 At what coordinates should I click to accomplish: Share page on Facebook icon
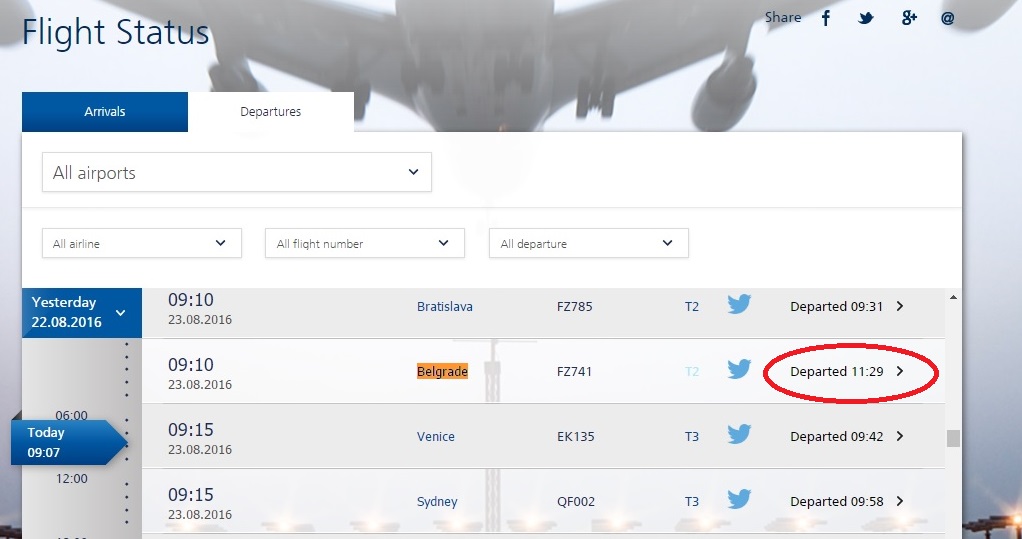pyautogui.click(x=826, y=18)
